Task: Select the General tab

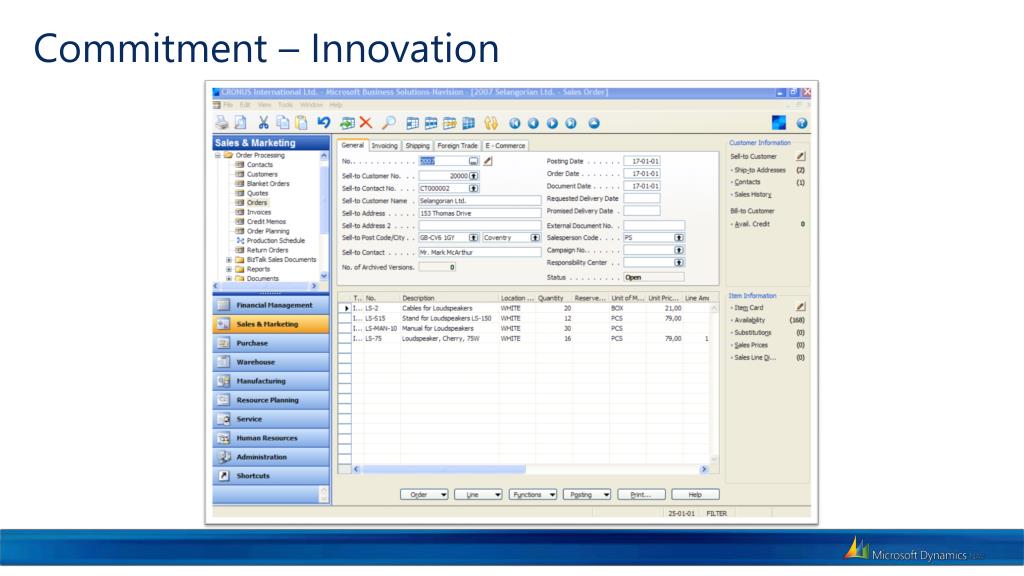Action: 353,145
